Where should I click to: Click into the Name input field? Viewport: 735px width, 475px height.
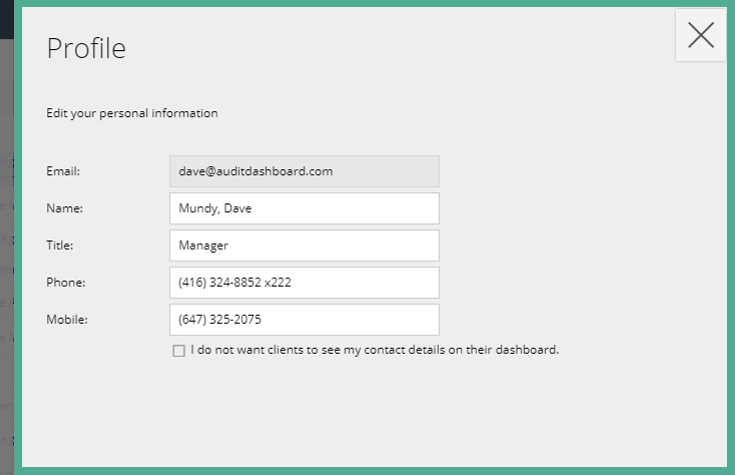(304, 208)
